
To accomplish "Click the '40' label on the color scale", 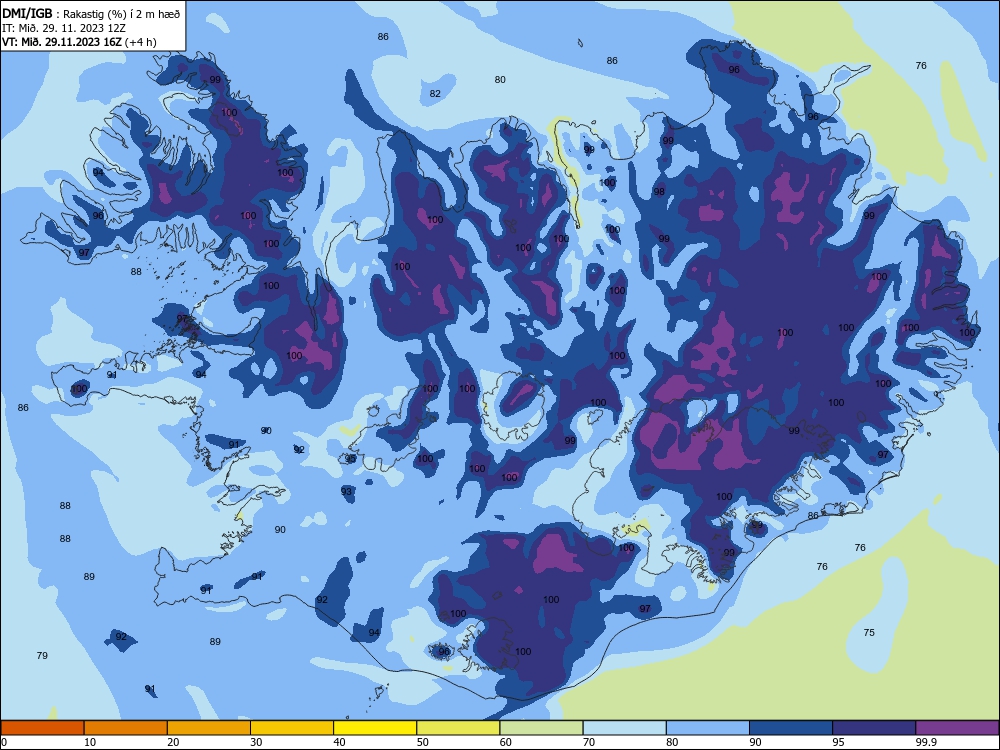I will click(x=339, y=742).
